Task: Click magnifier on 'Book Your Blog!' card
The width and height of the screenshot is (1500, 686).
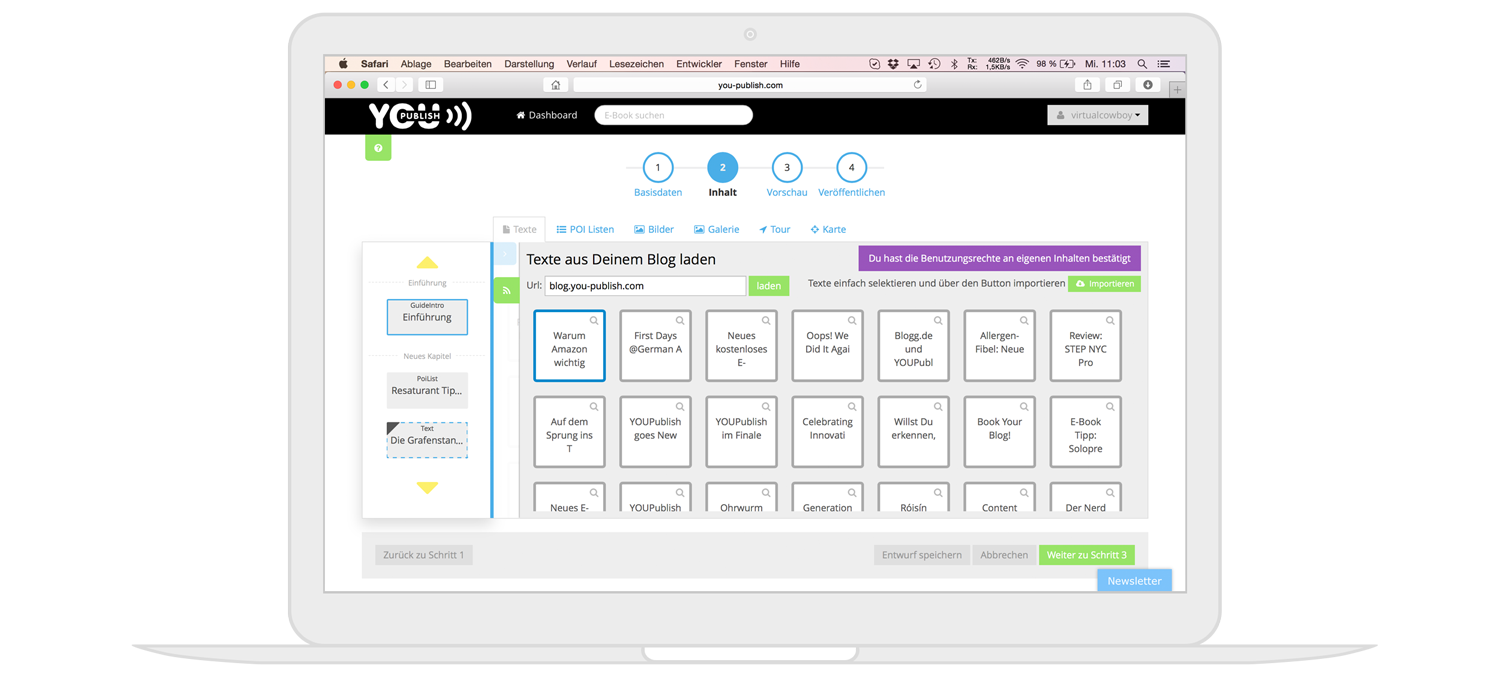Action: pos(1024,407)
